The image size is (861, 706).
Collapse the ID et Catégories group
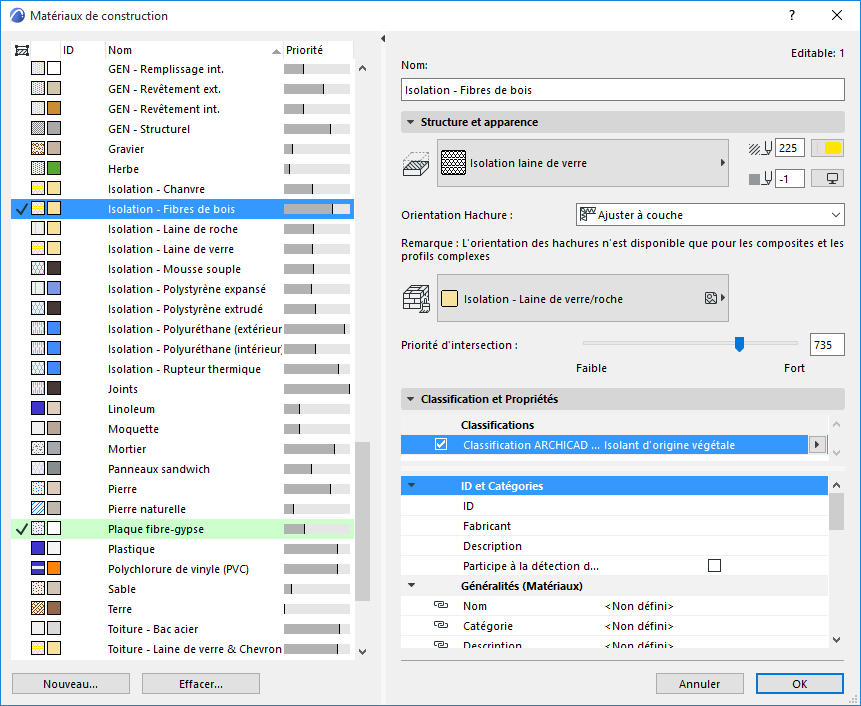pyautogui.click(x=411, y=485)
